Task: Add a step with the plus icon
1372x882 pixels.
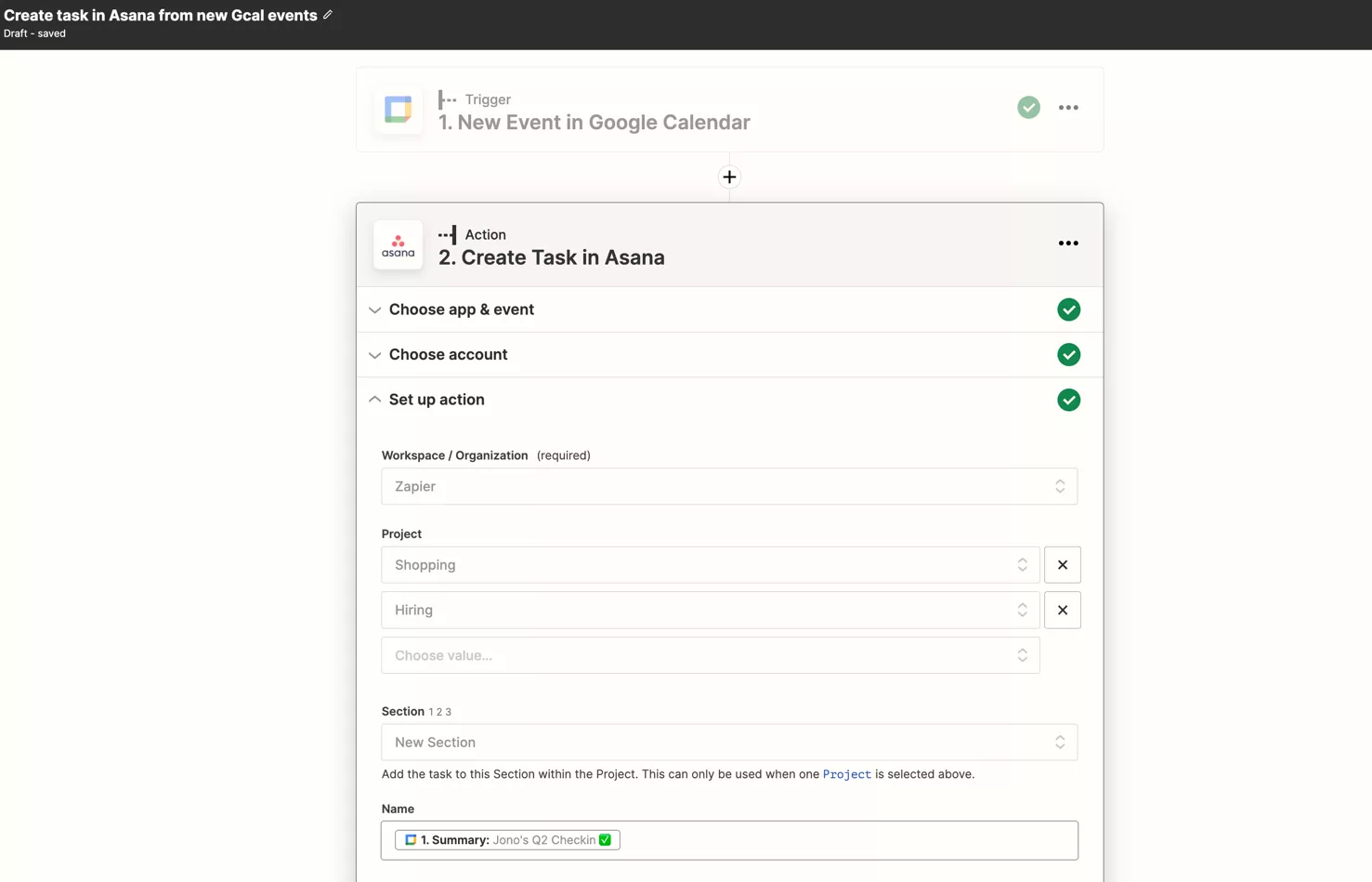Action: click(729, 177)
